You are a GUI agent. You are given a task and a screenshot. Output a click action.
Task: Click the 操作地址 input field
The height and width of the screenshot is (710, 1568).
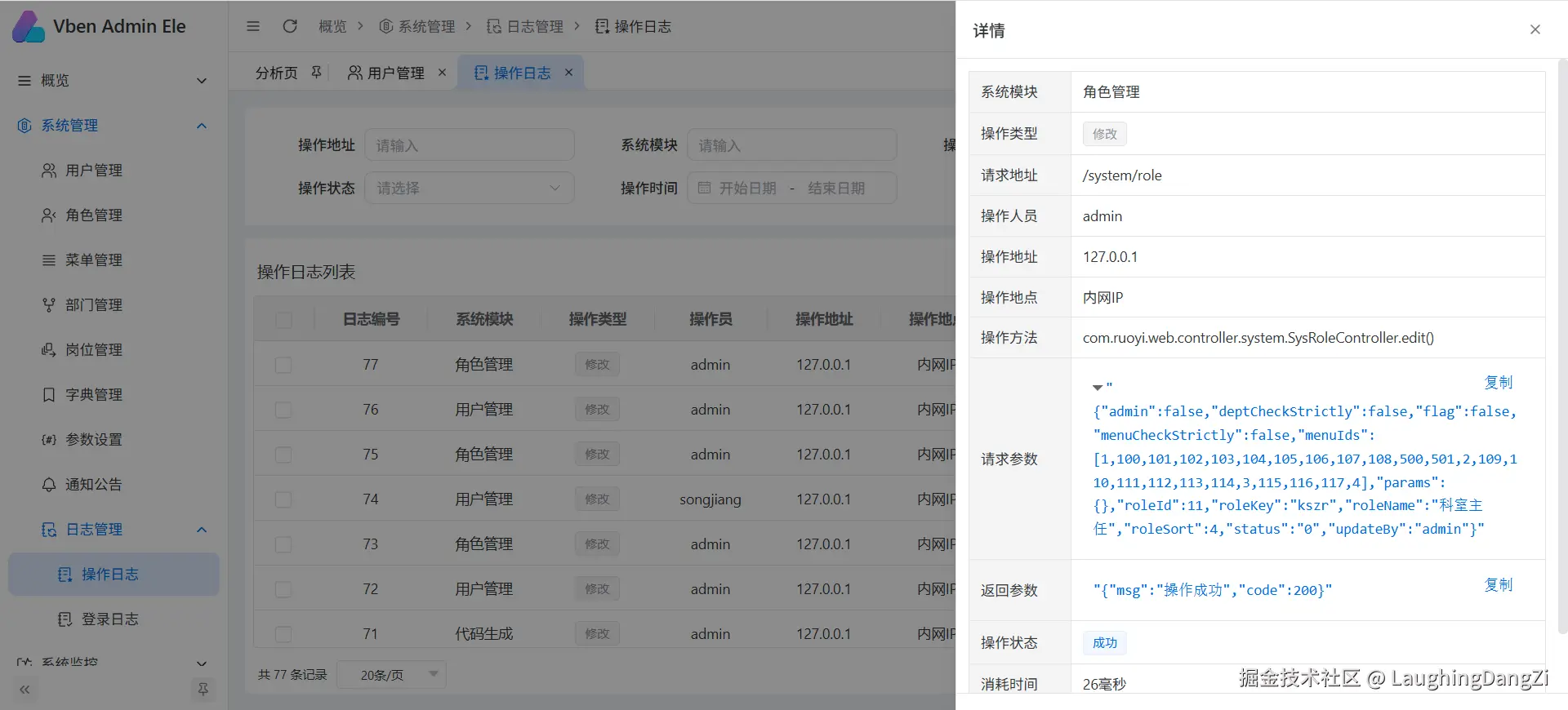pos(469,145)
